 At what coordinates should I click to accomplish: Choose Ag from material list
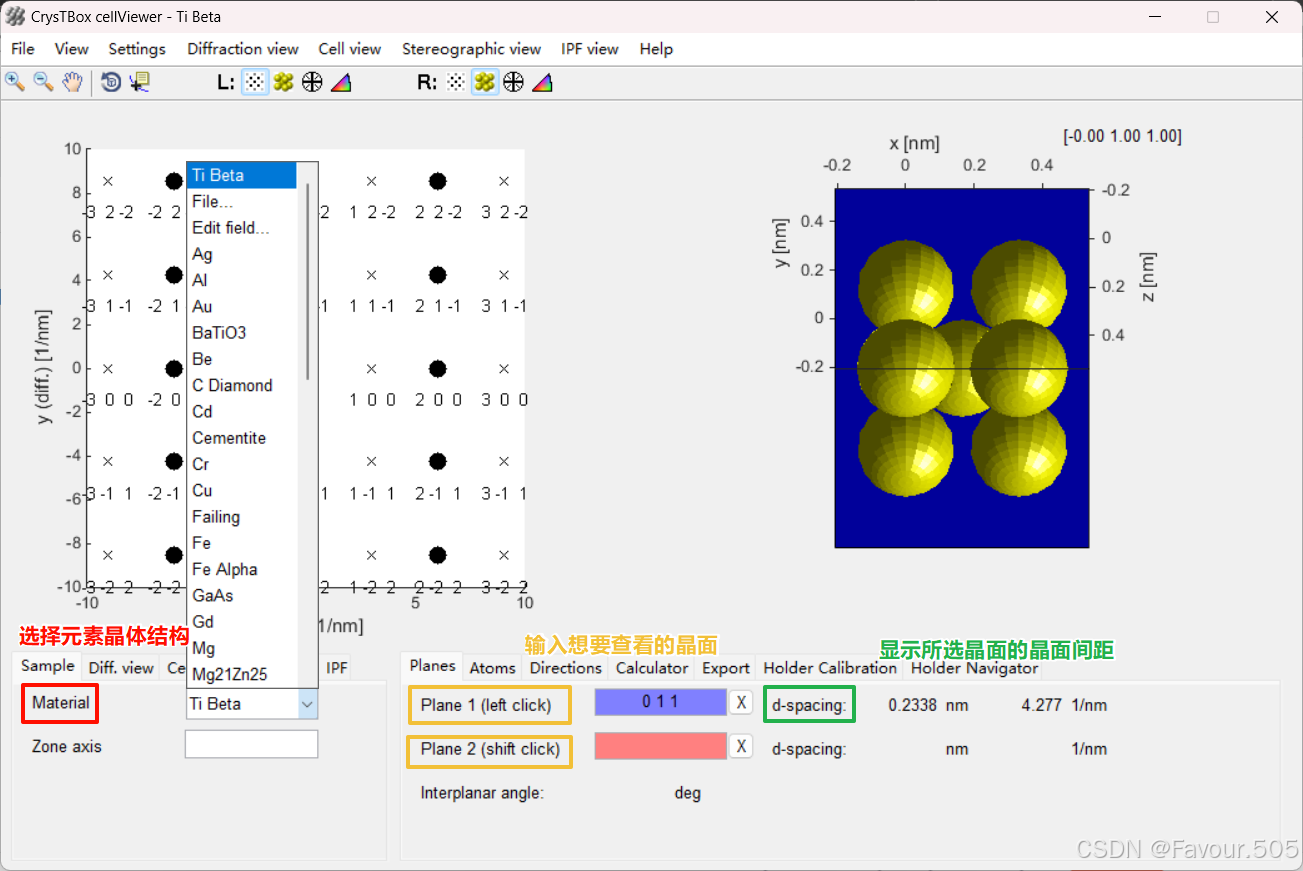click(243, 254)
